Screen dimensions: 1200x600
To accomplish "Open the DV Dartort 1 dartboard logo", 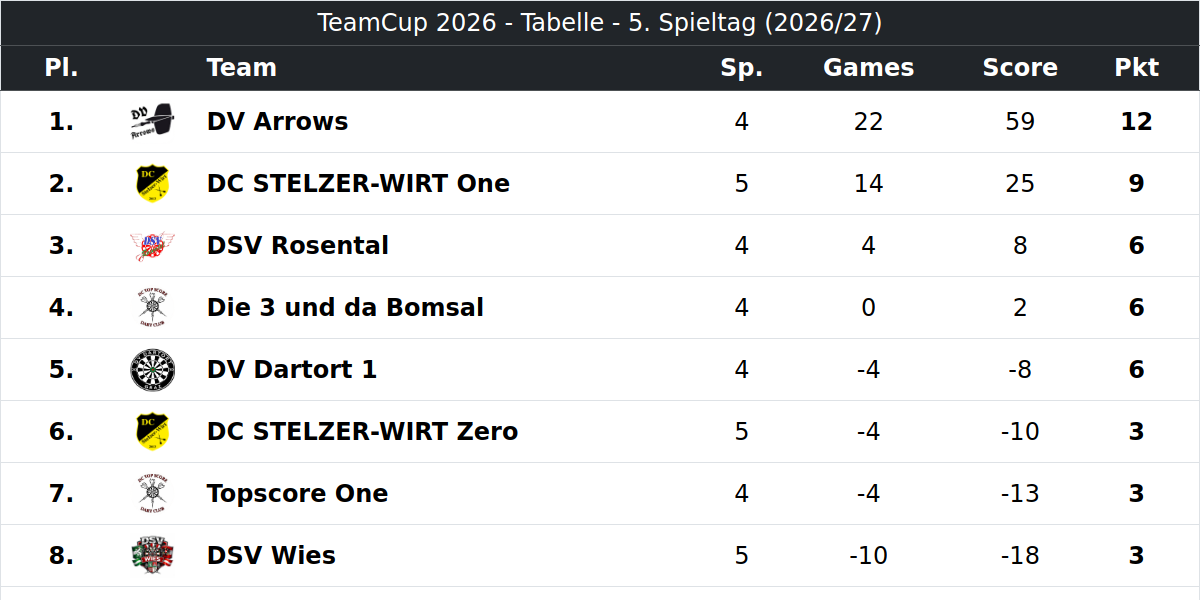I will [152, 370].
